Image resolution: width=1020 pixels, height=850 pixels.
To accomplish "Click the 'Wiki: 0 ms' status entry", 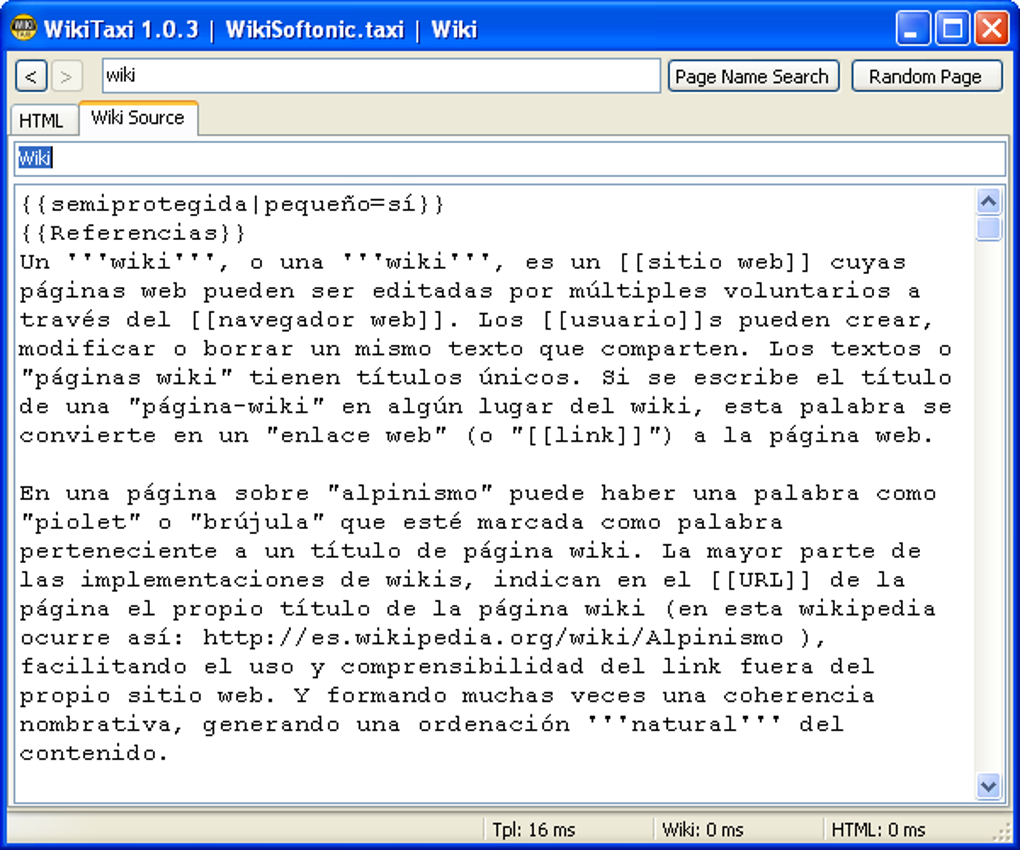I will pos(703,830).
